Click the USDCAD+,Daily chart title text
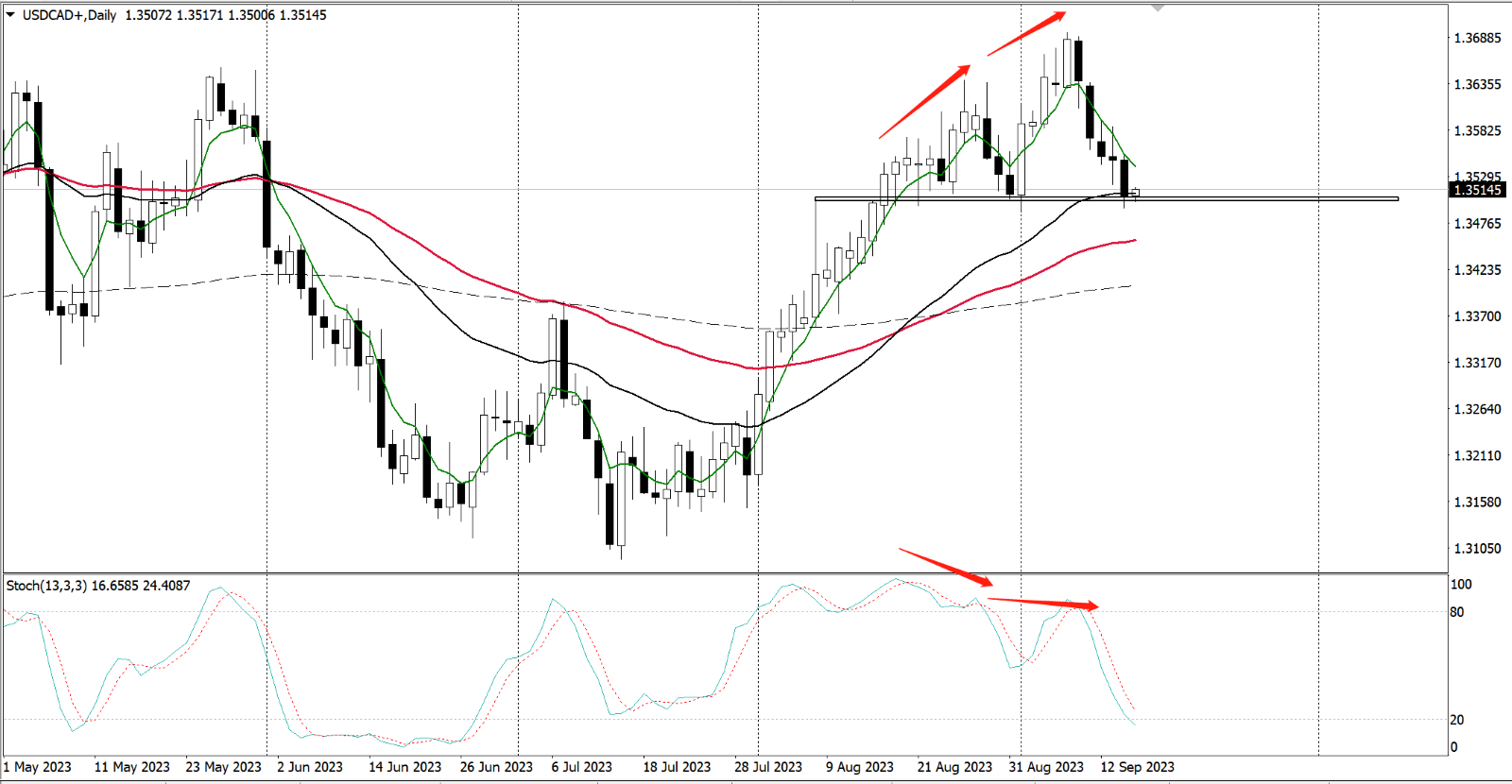The image size is (1512, 784). click(70, 15)
